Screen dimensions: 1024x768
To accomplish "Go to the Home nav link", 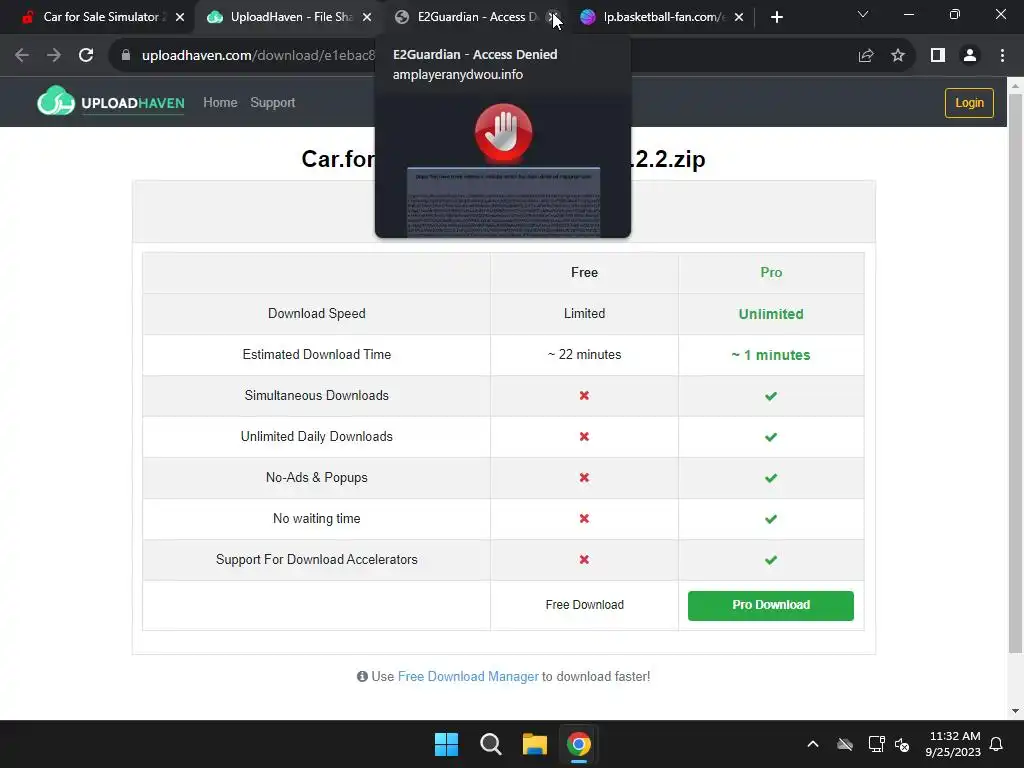I will 220,103.
